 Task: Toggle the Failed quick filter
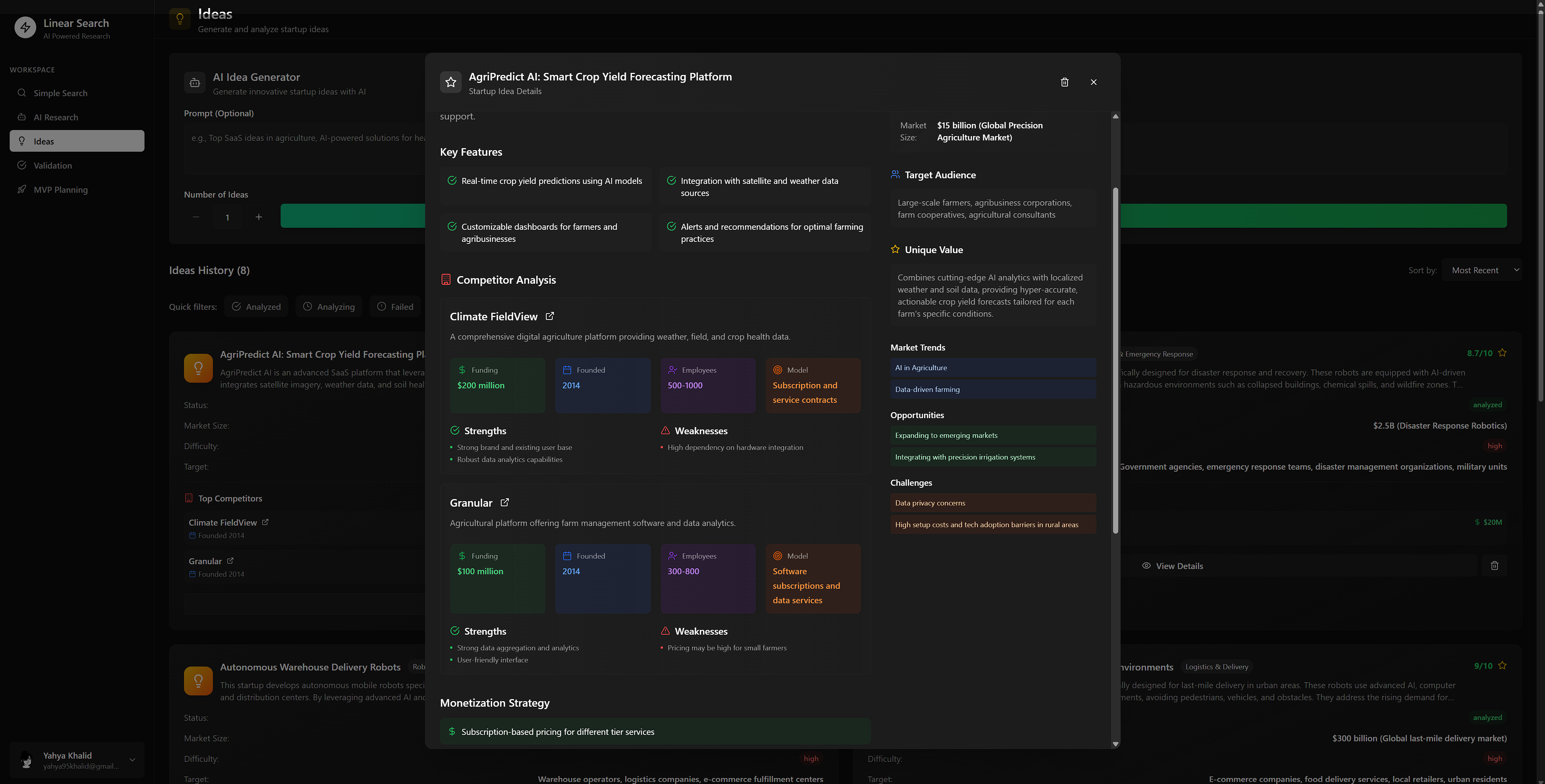point(395,307)
